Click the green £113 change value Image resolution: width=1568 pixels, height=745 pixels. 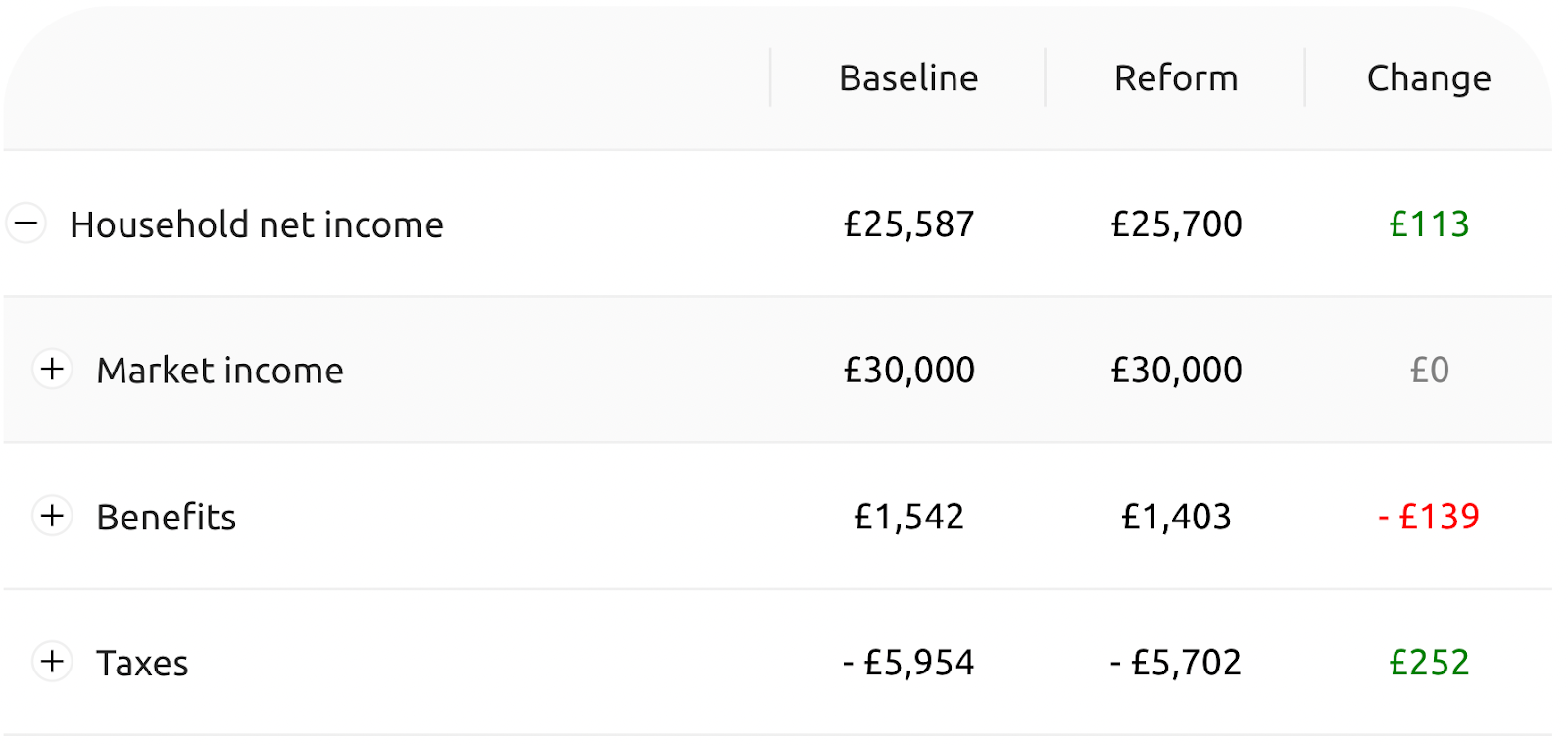click(1430, 224)
